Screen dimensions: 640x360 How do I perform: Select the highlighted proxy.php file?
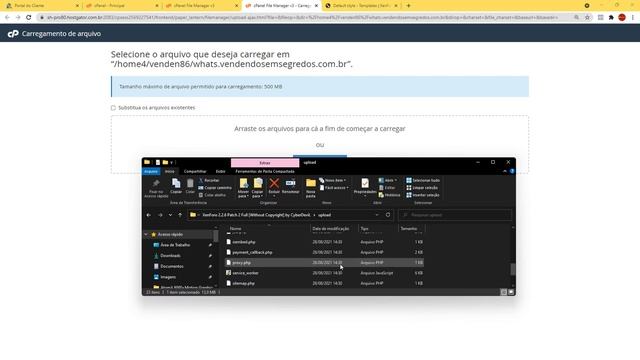coord(325,262)
